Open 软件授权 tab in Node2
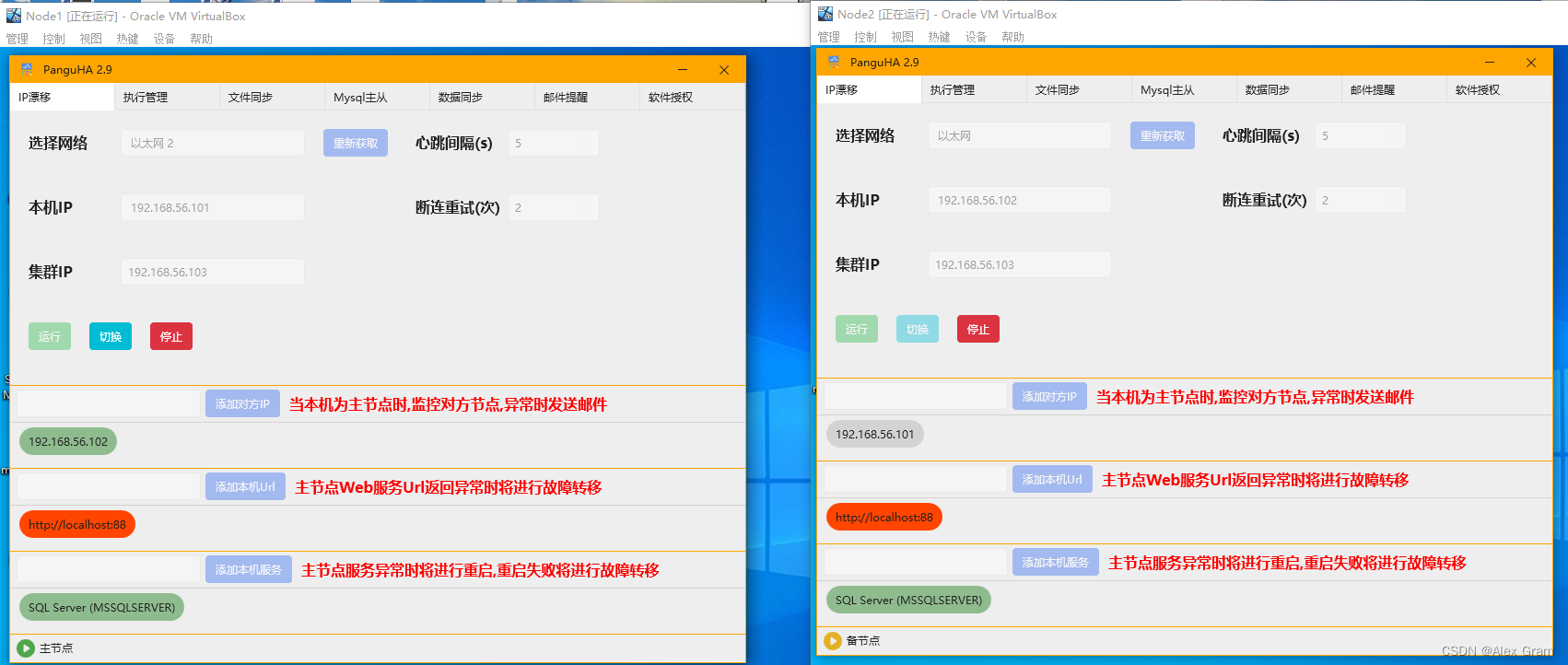Screen dimensions: 1568x665 click(x=1499, y=89)
